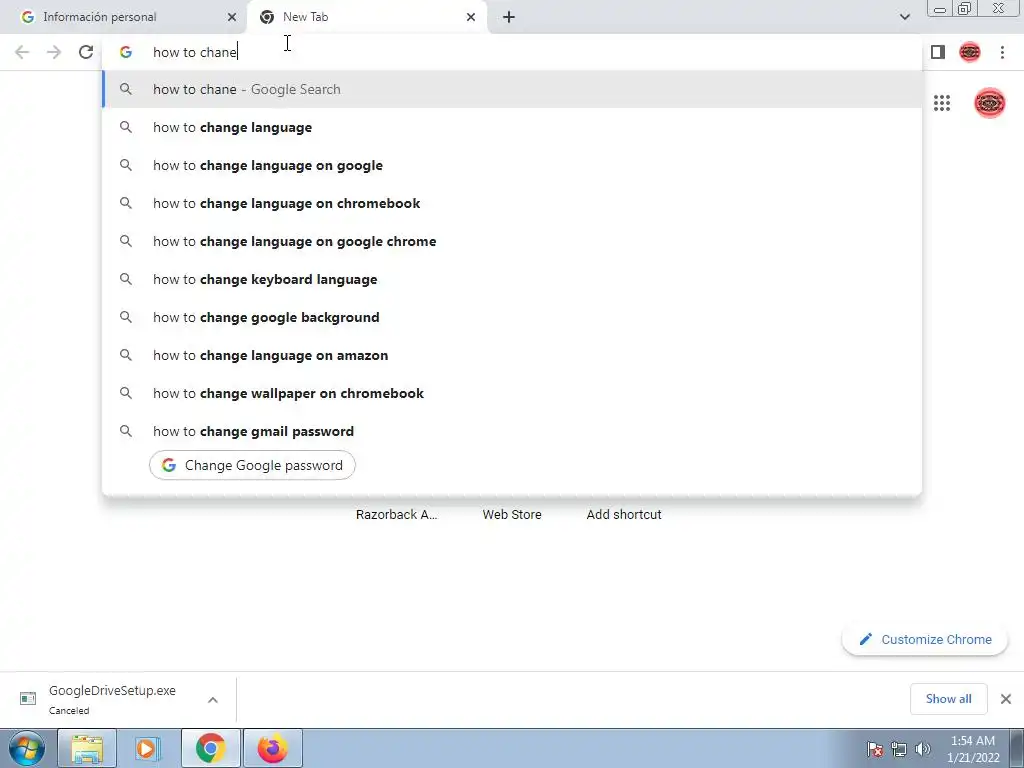Click the magnifier icon beside 'how to change language'
The image size is (1024, 768).
click(125, 127)
